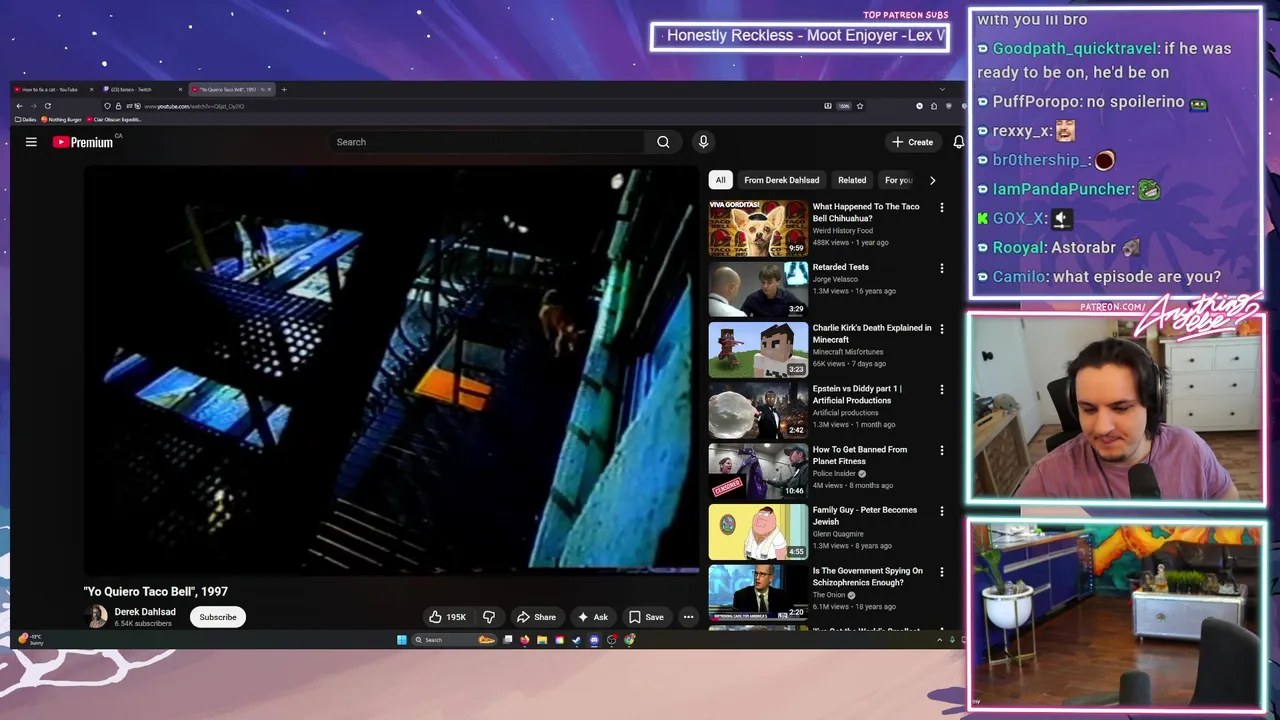Open the Dailies bookmark
1280x720 pixels.
25,119
